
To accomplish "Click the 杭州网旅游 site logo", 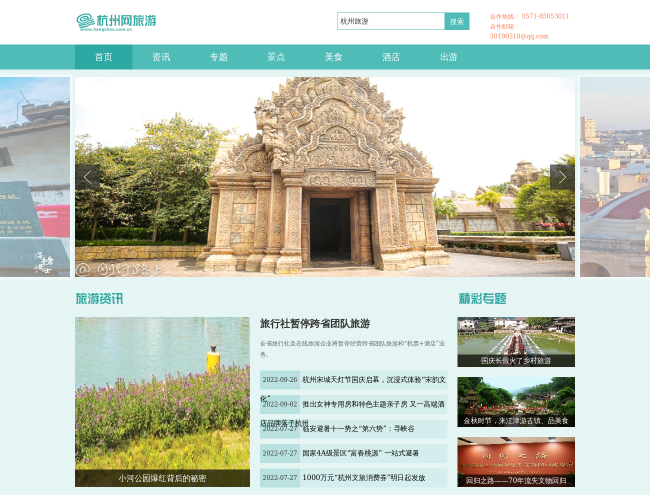I will click(116, 21).
